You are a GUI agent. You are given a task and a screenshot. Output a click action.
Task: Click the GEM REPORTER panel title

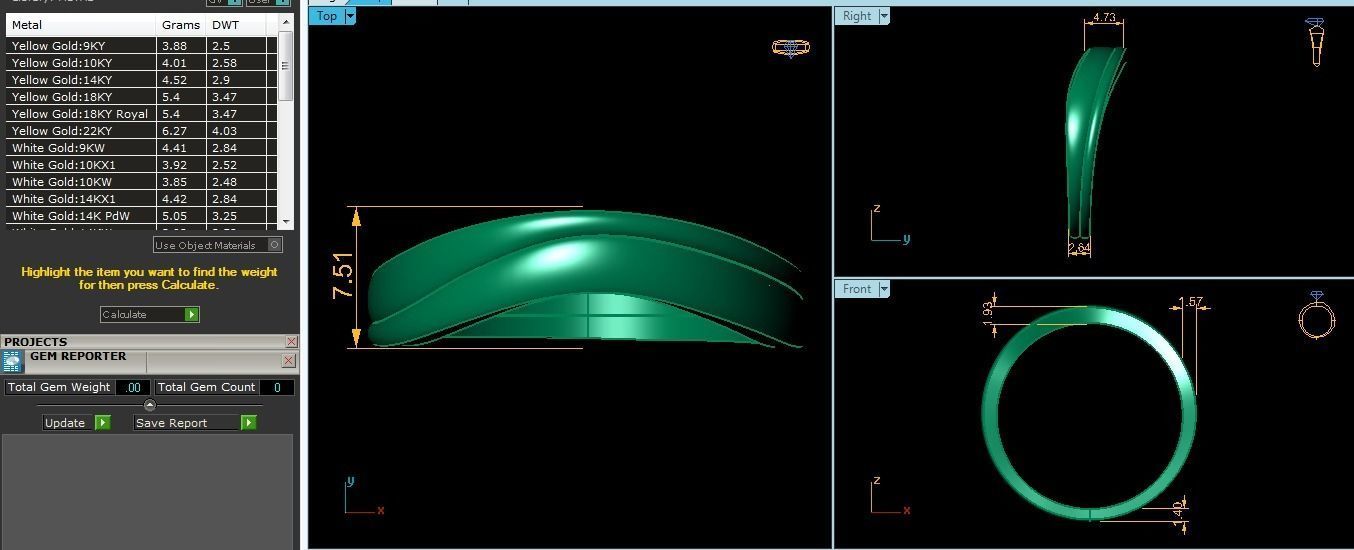point(78,356)
